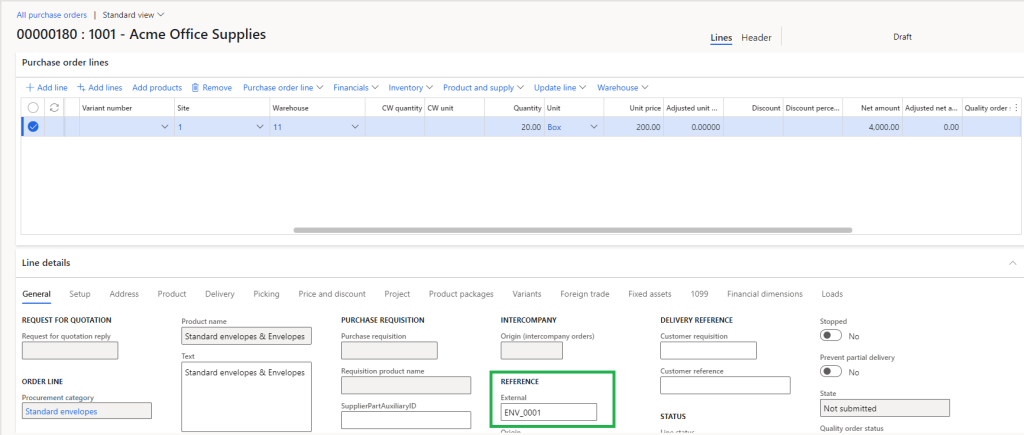Click the Add line plus icon
Image resolution: width=1024 pixels, height=435 pixels.
(30, 87)
